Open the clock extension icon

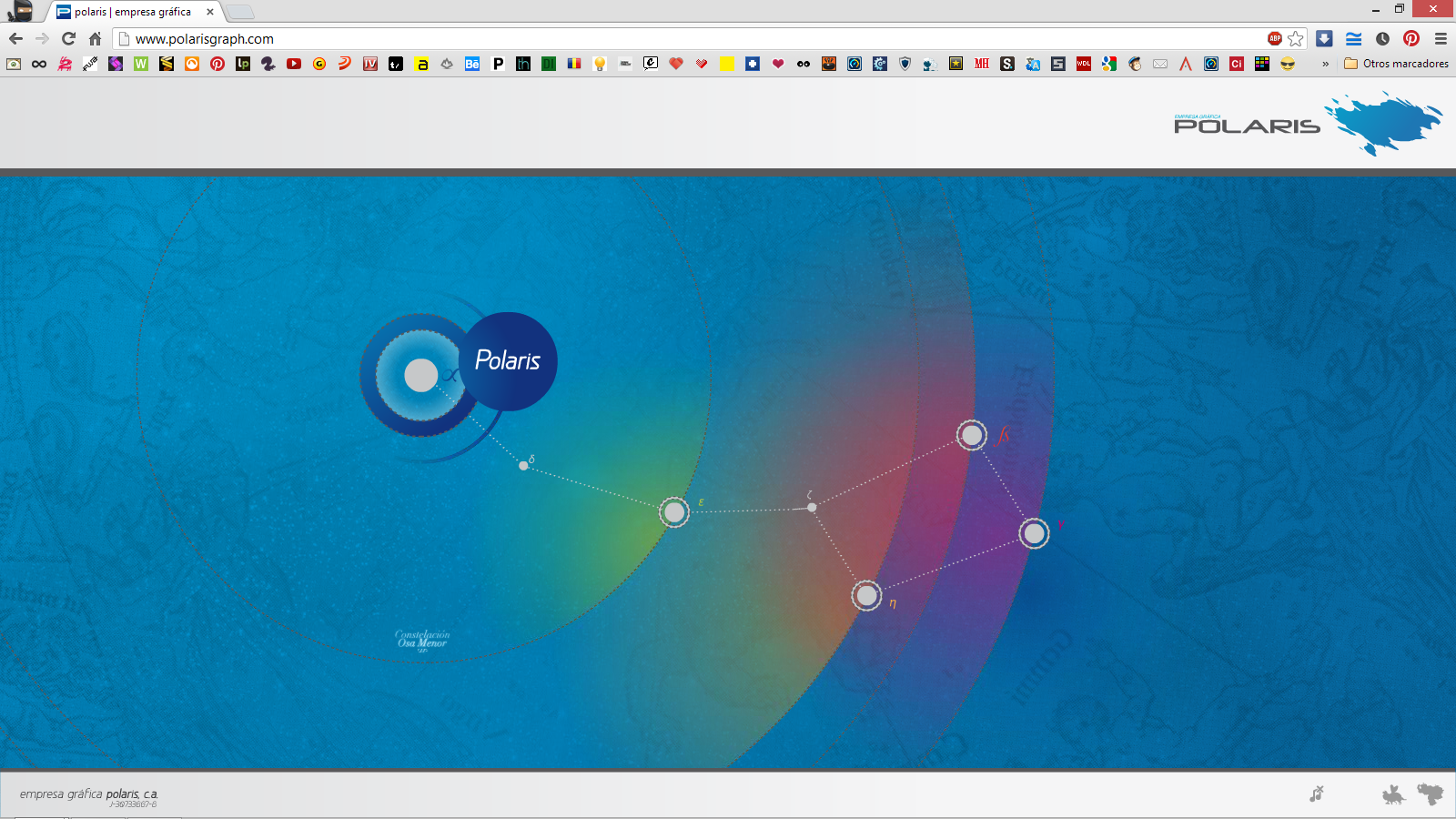pos(1382,38)
